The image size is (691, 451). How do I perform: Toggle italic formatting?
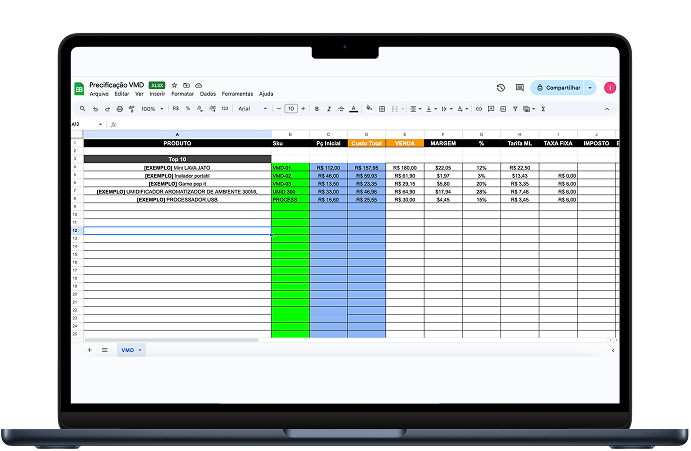[328, 108]
